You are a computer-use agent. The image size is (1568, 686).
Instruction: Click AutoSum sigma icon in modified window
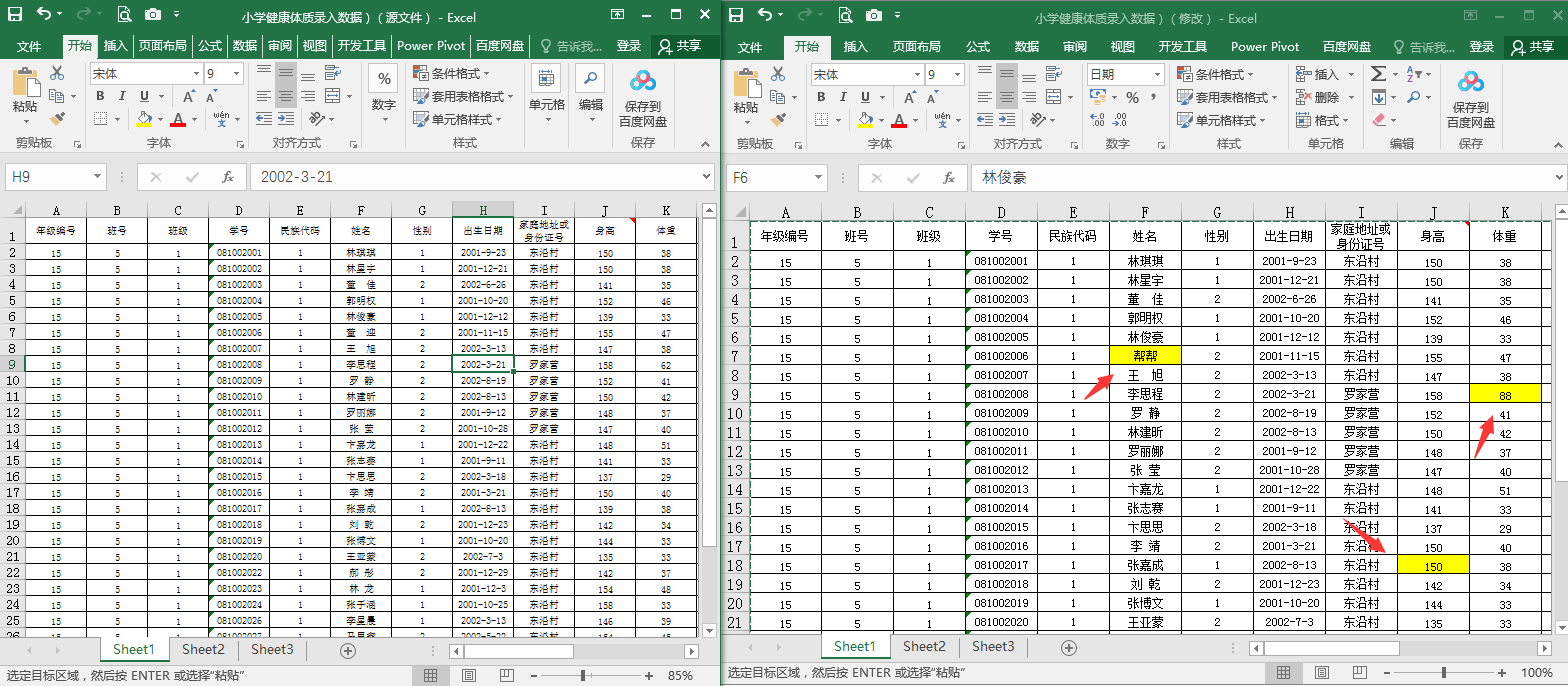coord(1378,74)
